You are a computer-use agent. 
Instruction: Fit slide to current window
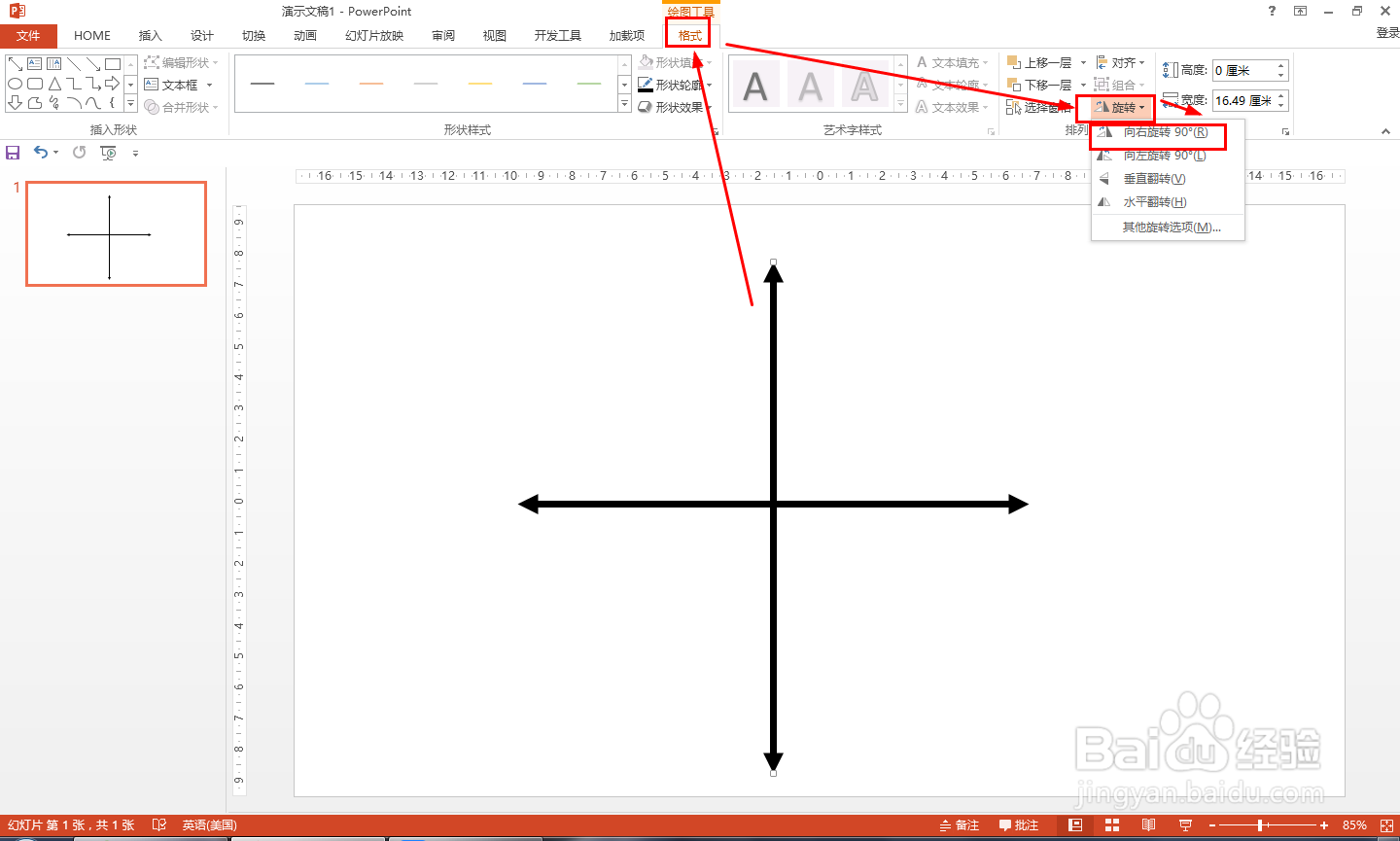pos(1386,825)
